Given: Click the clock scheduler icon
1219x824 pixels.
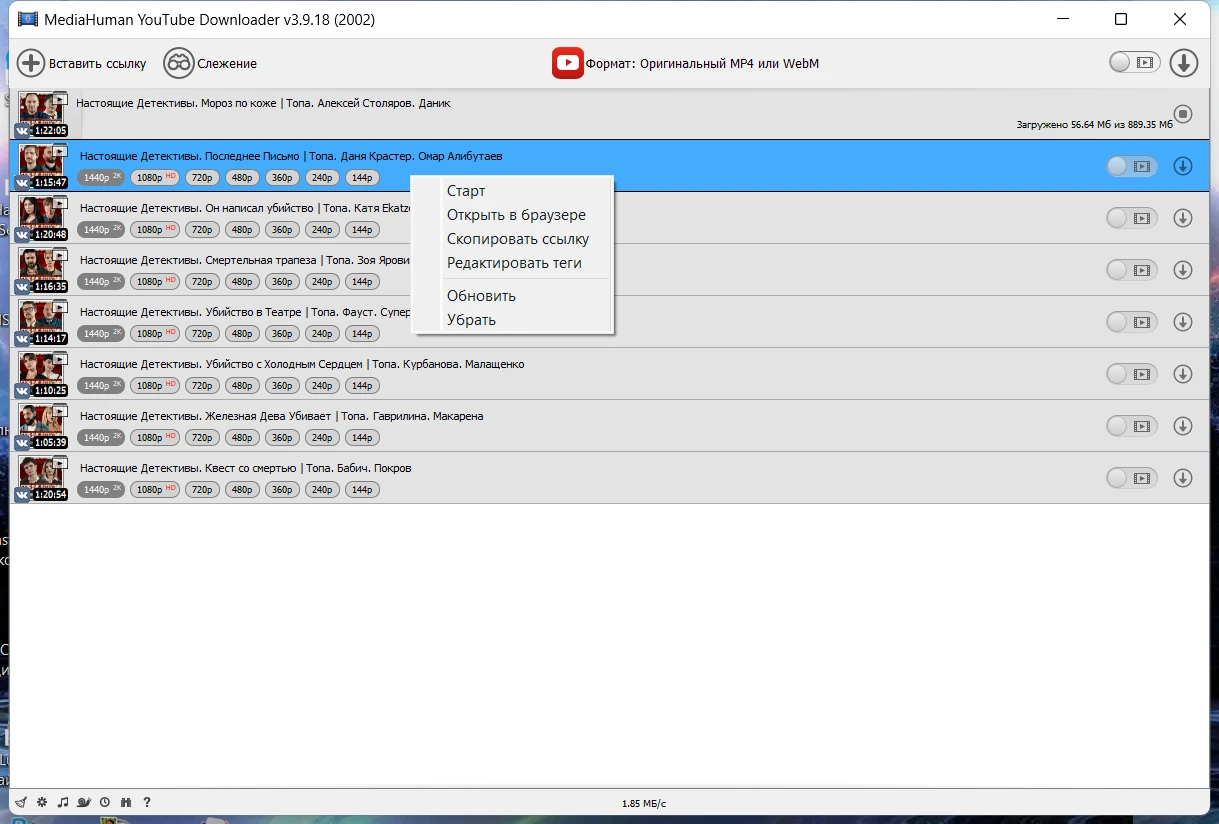Looking at the screenshot, I should click(105, 802).
